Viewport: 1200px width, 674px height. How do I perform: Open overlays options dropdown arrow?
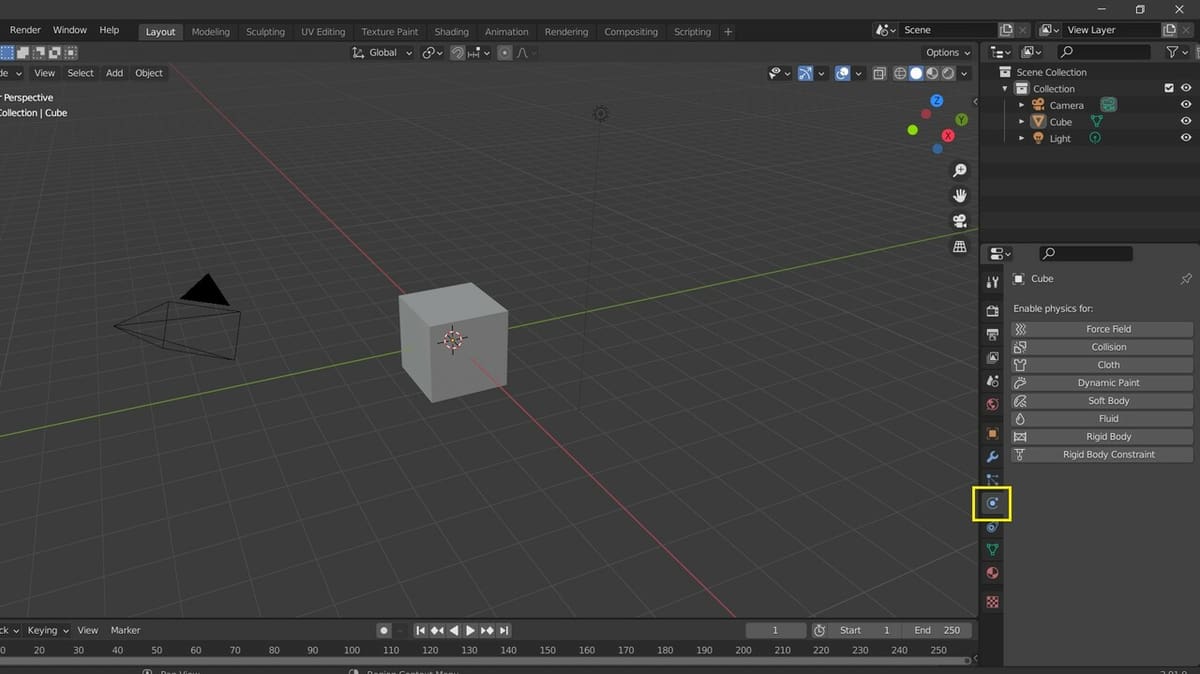coord(858,73)
